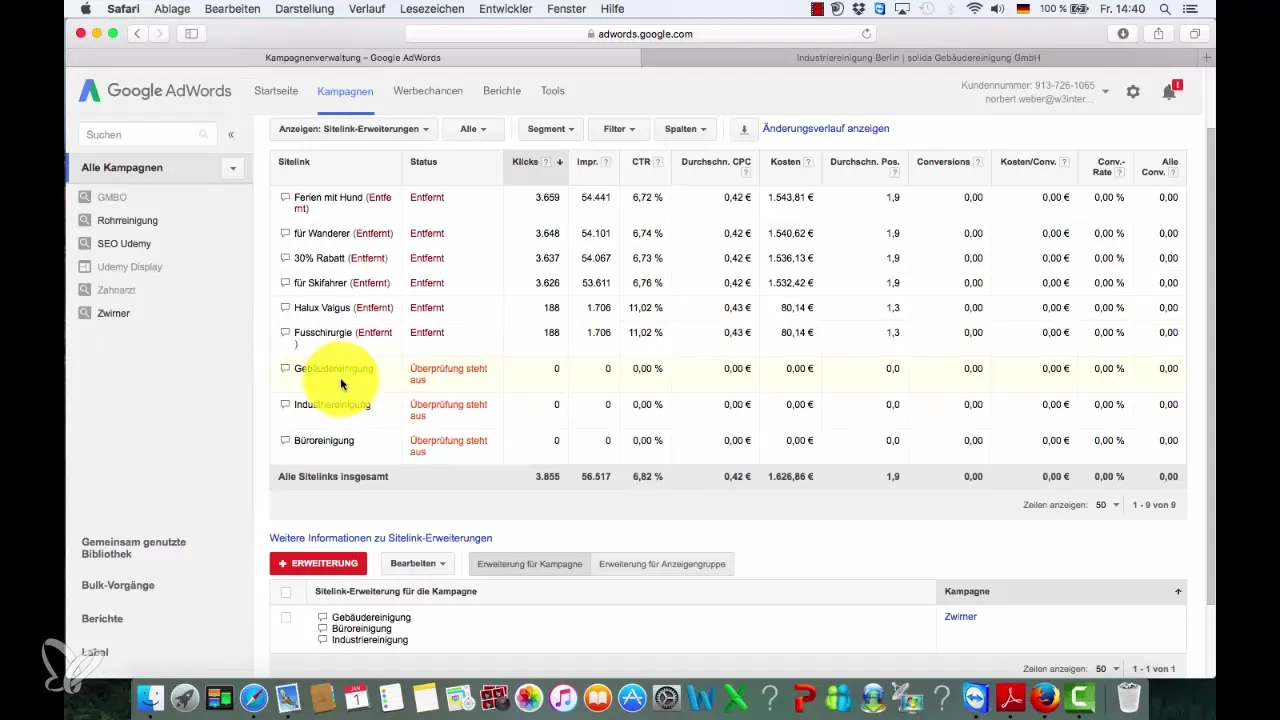
Task: Open Safari from the Dock
Action: click(254, 697)
